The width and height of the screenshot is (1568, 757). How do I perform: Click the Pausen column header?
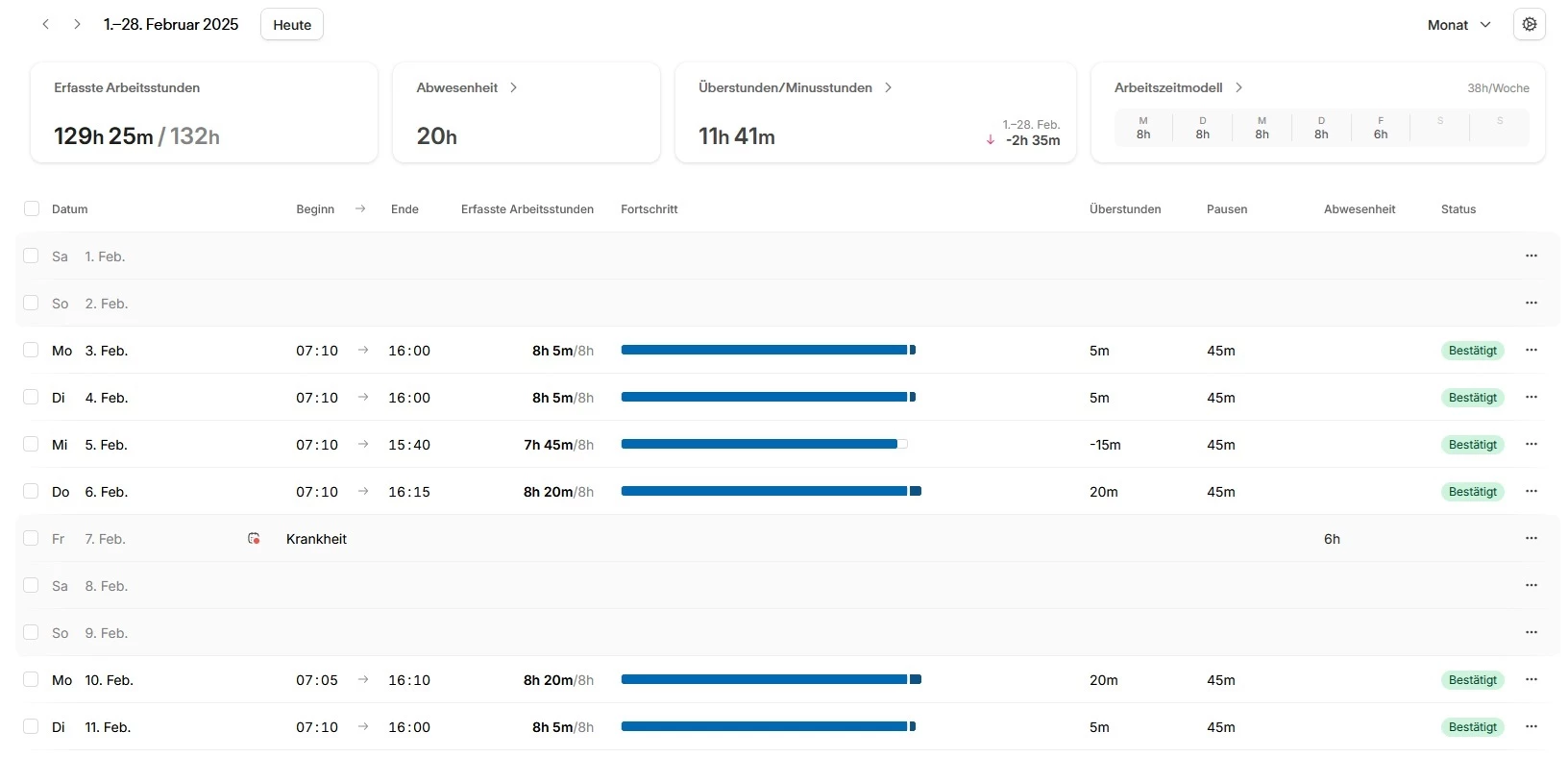(1227, 209)
